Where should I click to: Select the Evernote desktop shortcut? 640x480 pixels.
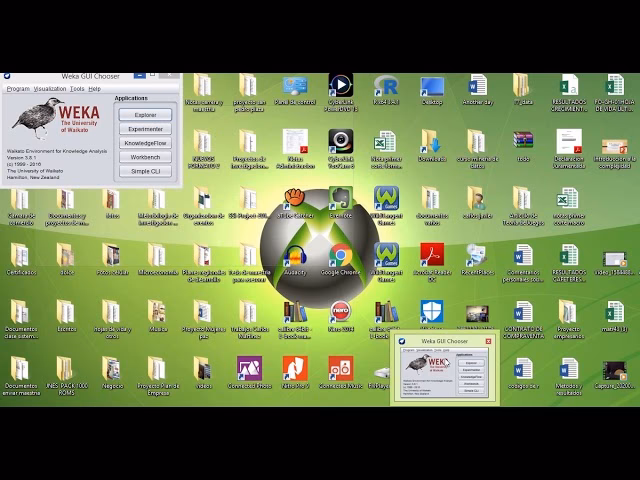(341, 203)
